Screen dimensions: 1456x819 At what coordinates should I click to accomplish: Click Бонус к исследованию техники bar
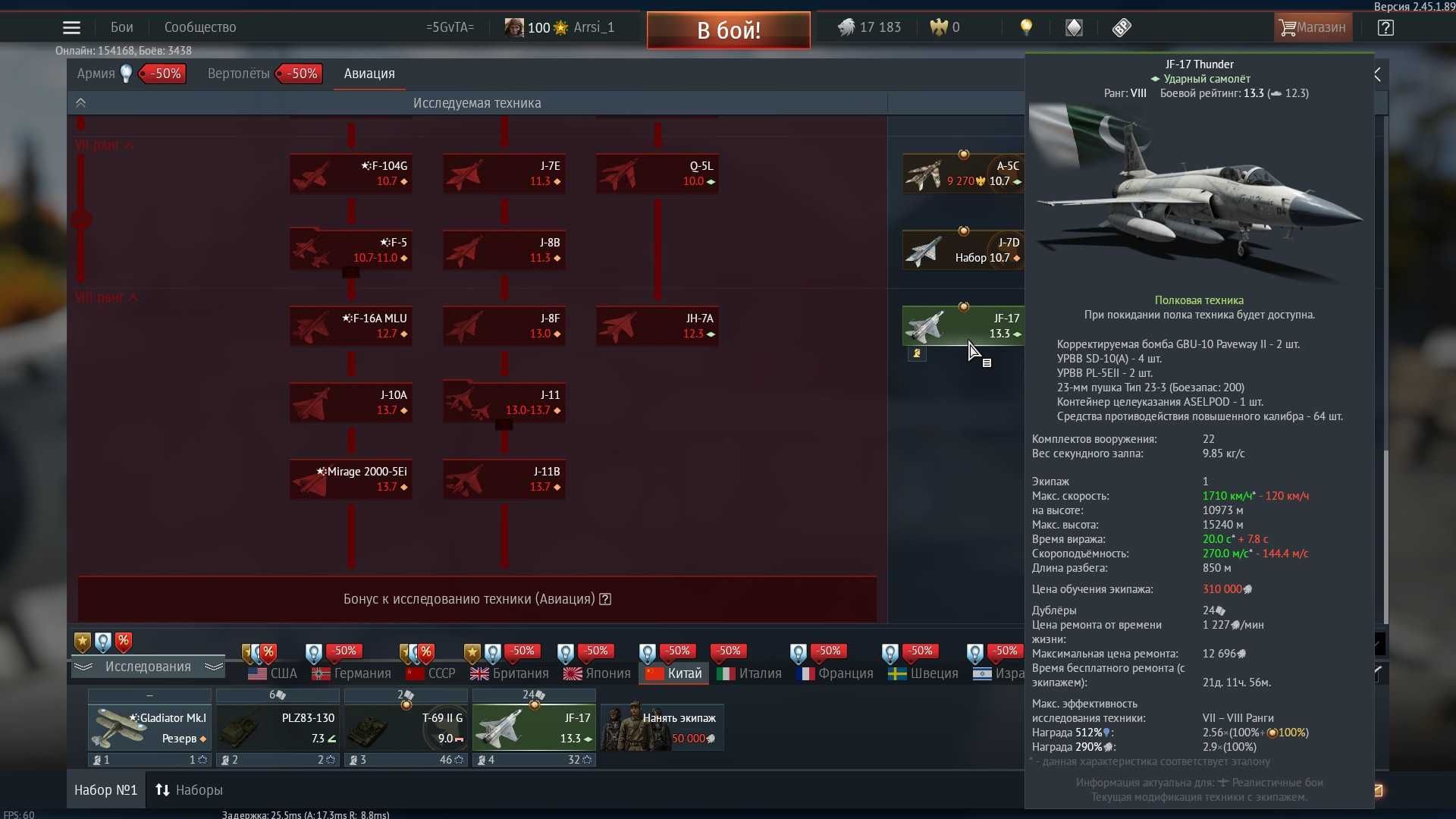(477, 599)
